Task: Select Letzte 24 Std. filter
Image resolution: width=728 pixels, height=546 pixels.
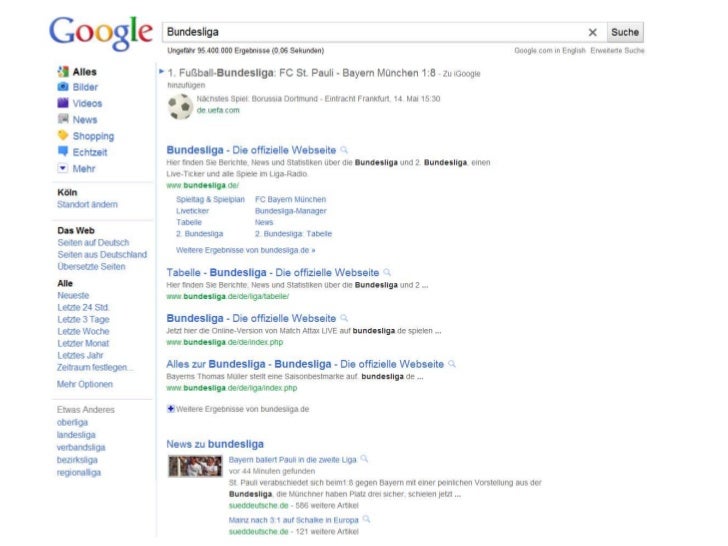Action: [84, 307]
